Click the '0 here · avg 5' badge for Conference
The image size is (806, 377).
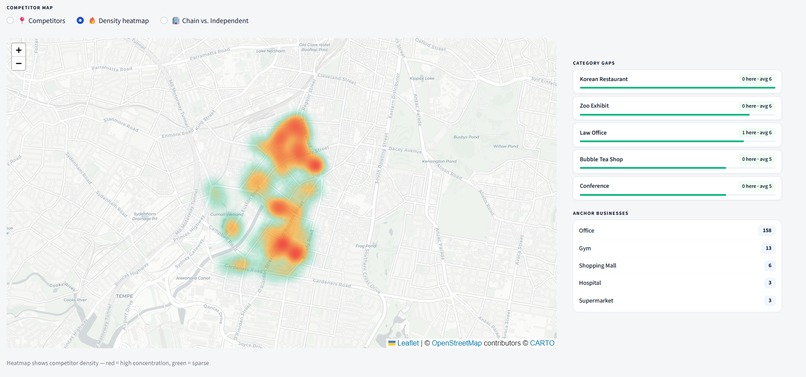point(757,186)
